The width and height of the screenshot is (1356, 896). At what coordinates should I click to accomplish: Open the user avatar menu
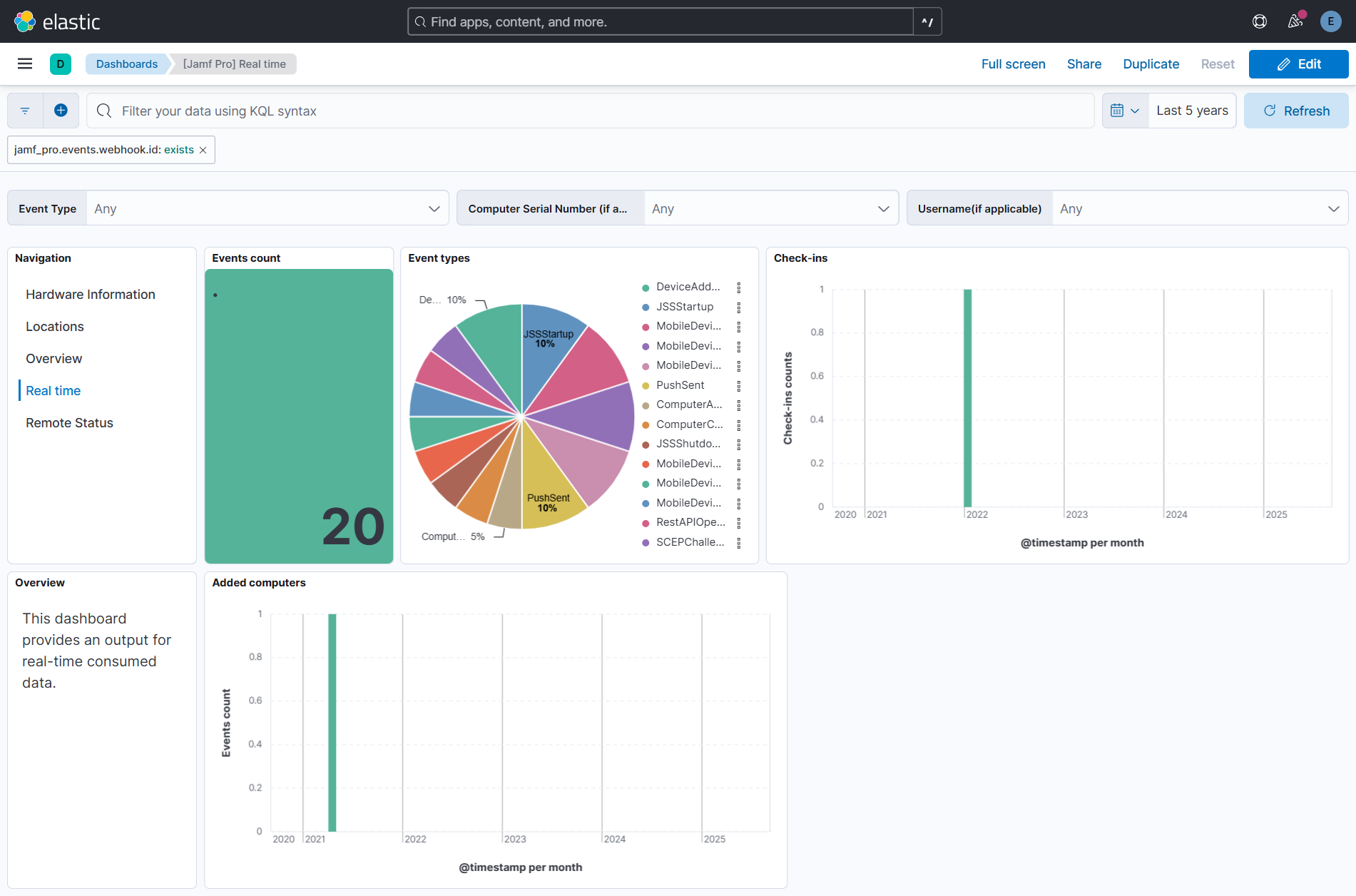[1330, 21]
